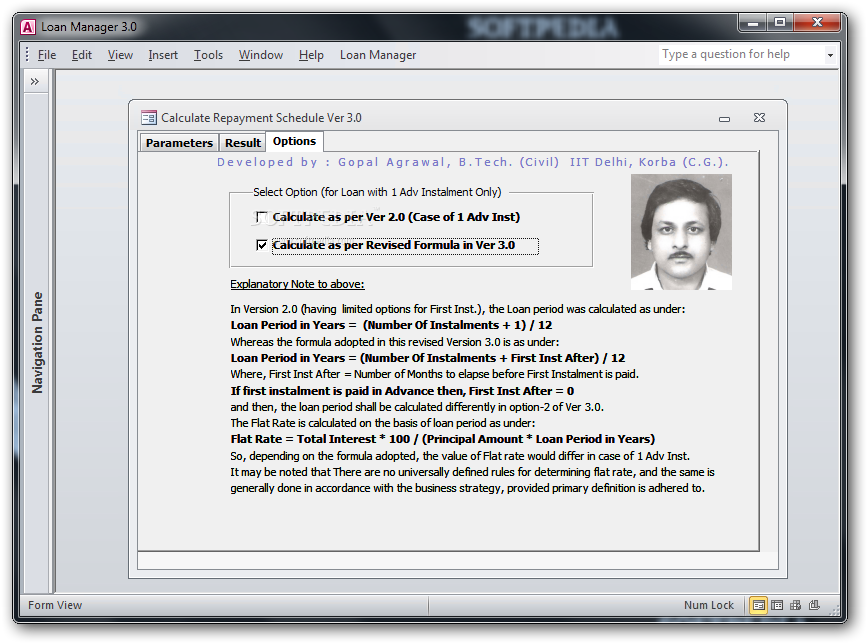Toggle Calculate as per Revised Formula checkbox
Screen dimensions: 868x644
[262, 245]
